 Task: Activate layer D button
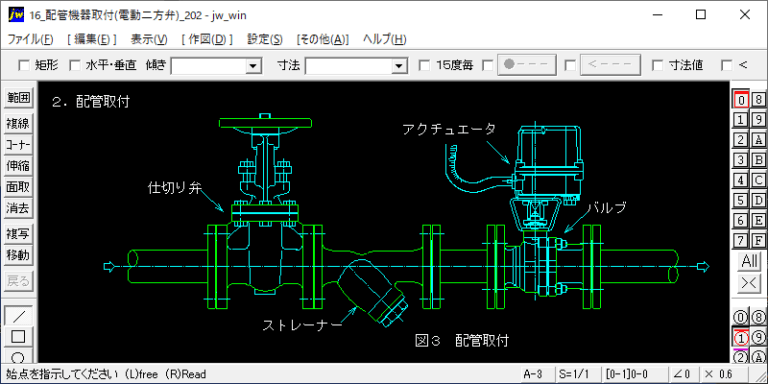(758, 200)
